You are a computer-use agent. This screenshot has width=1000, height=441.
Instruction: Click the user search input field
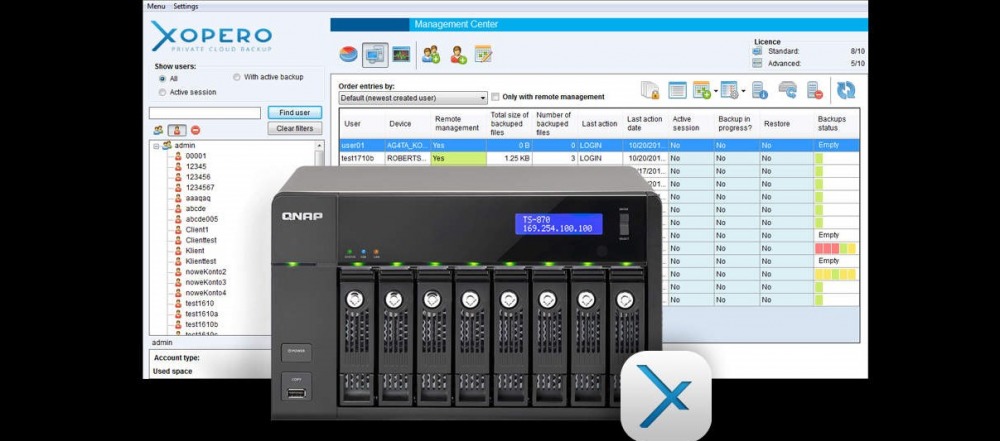[205, 113]
